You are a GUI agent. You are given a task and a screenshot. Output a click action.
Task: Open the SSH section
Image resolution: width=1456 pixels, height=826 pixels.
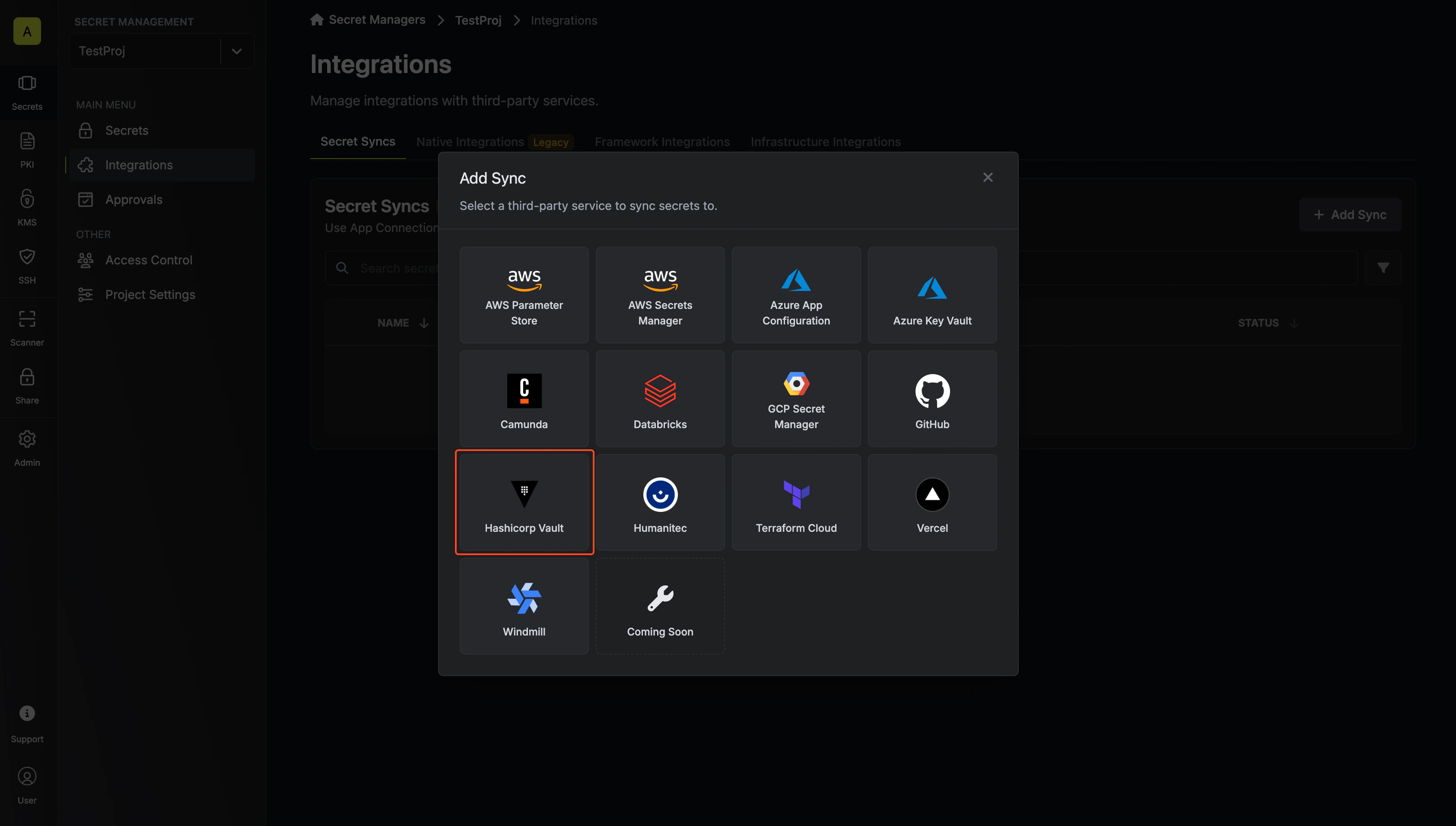[27, 266]
